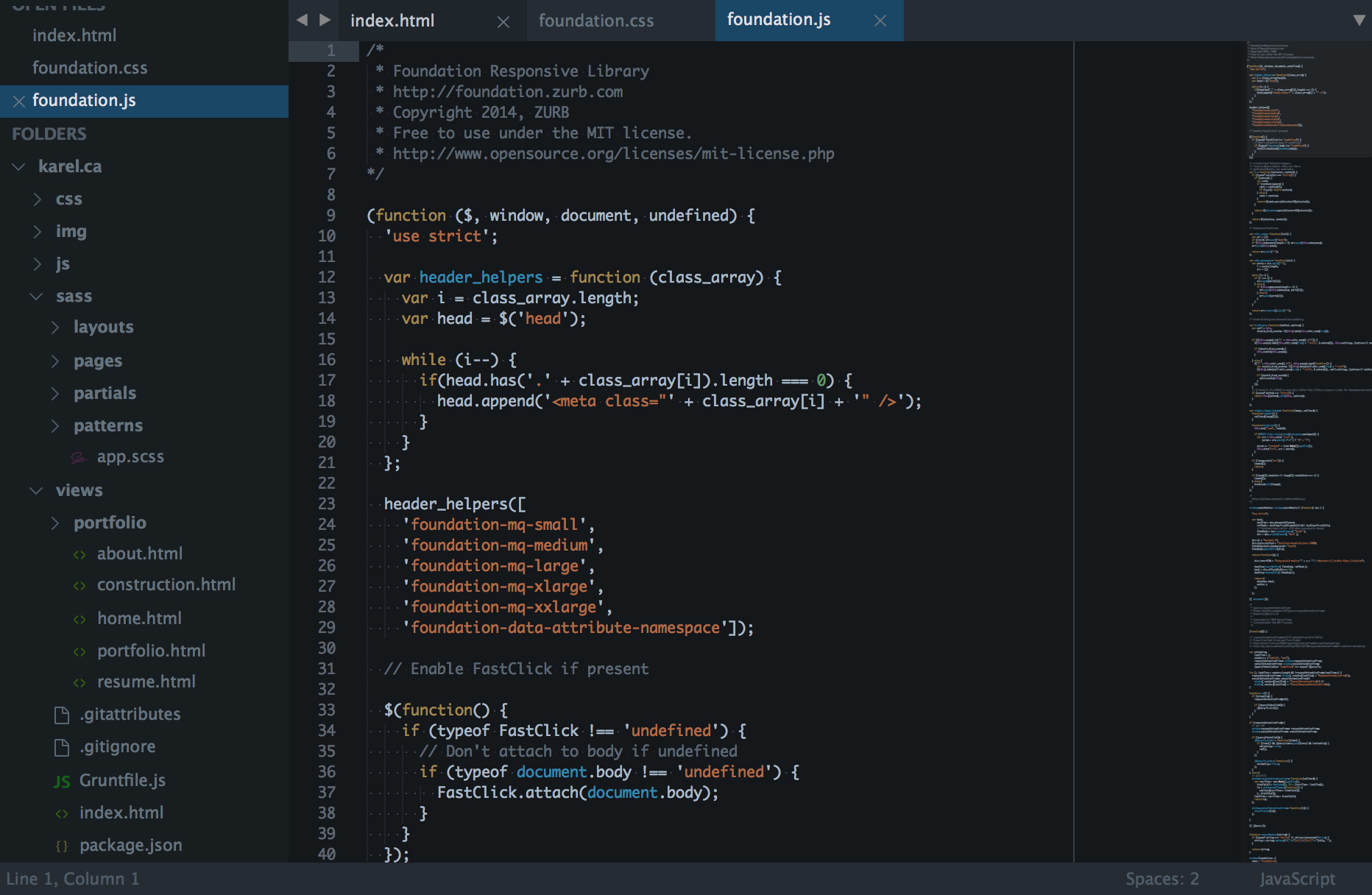Open the tab list dropdown arrow
This screenshot has height=895, width=1372.
pos(1359,20)
